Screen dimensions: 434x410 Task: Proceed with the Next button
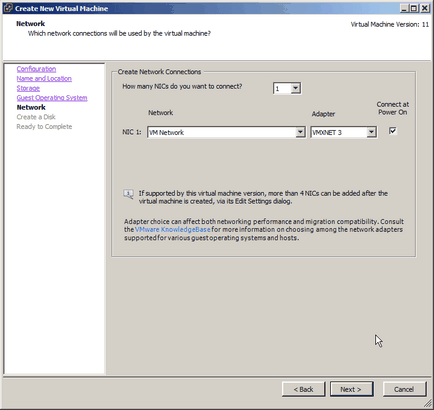[x=351, y=389]
